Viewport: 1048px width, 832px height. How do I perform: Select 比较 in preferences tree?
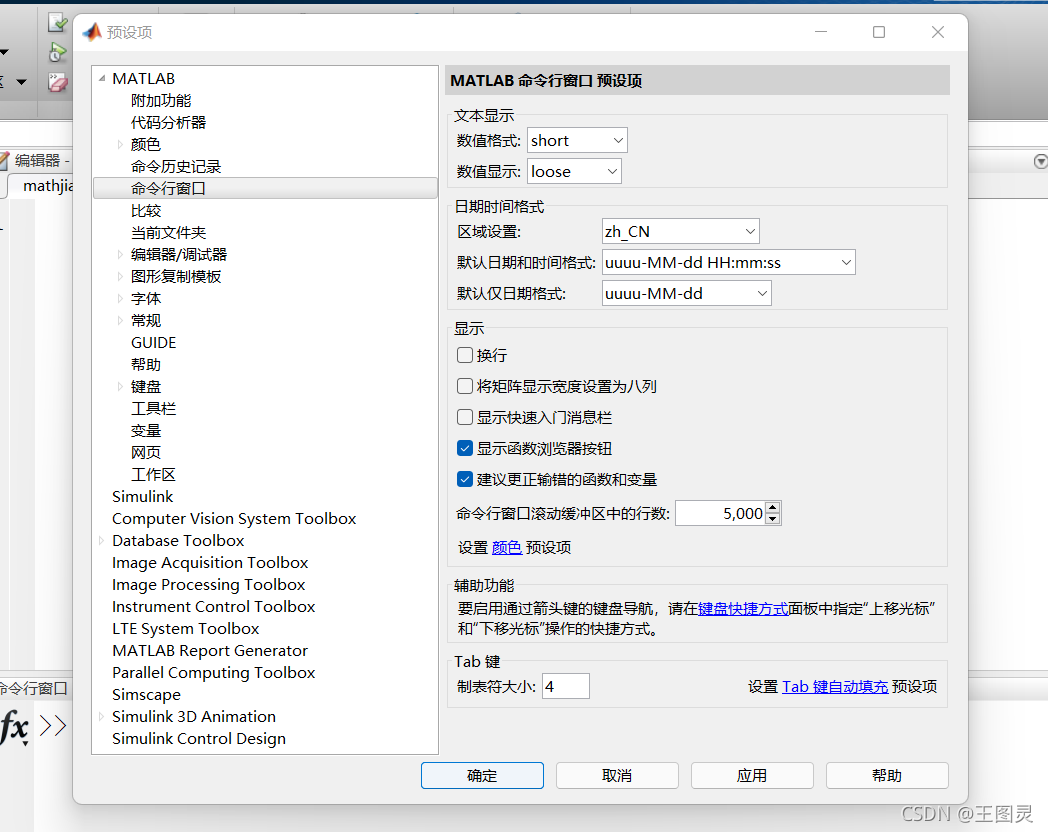click(146, 211)
